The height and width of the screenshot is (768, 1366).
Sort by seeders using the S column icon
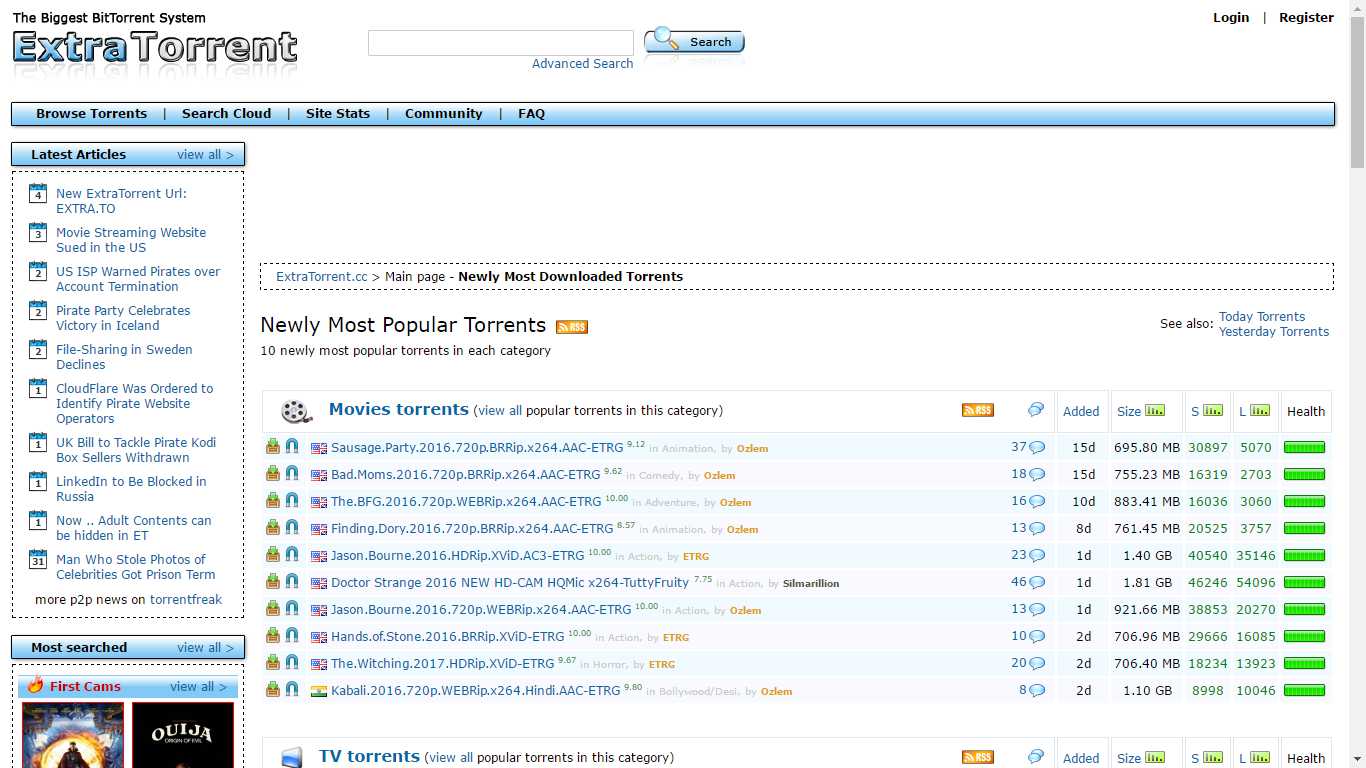pyautogui.click(x=1213, y=410)
